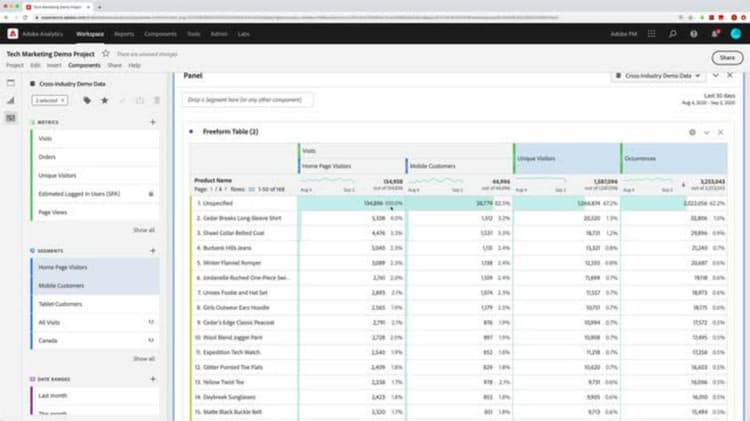Viewport: 750px width, 421px height.
Task: Select the Orders metric
Action: pos(96,157)
